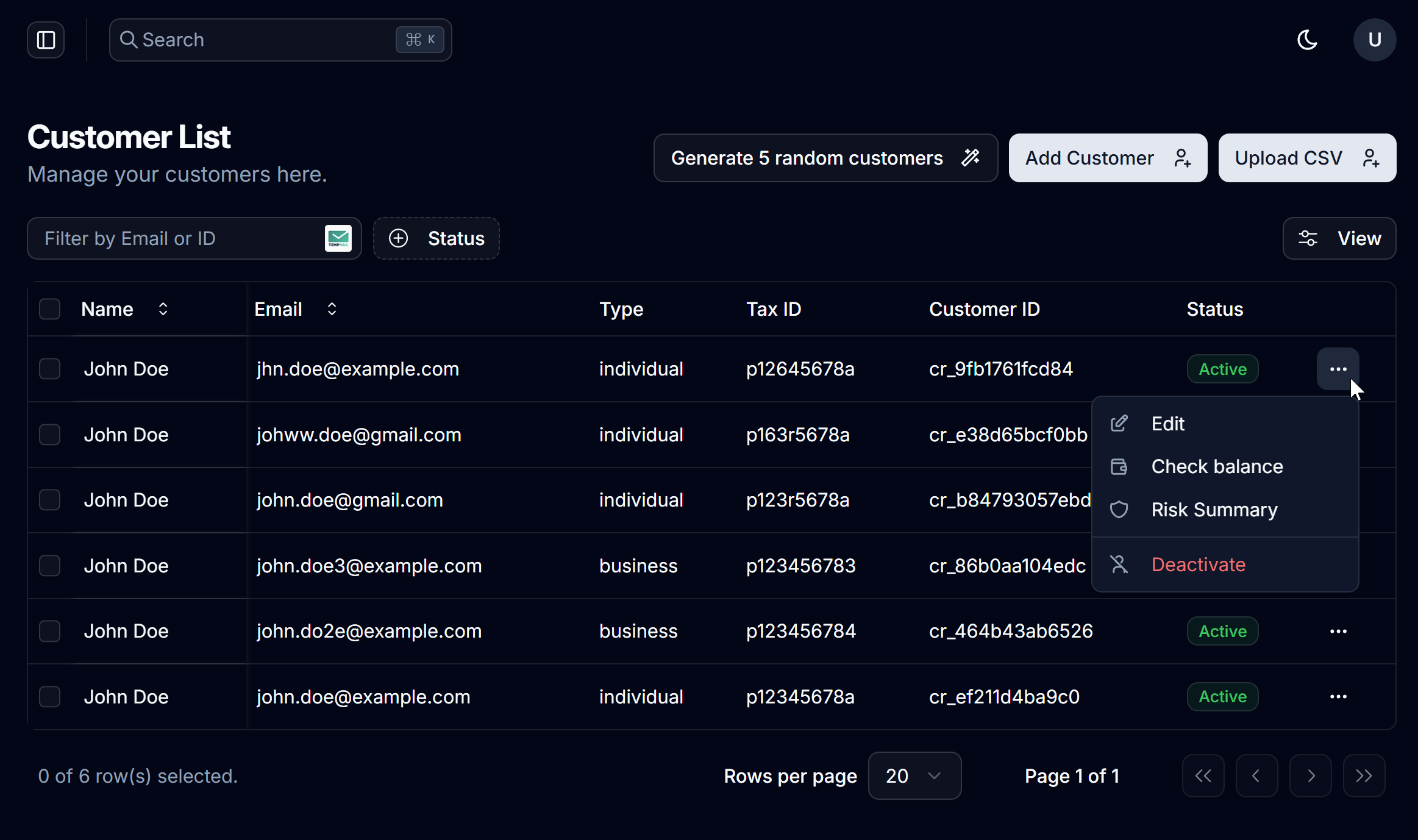1418x840 pixels.
Task: Check the jhn.doe@example.com row checkbox
Action: point(49,369)
